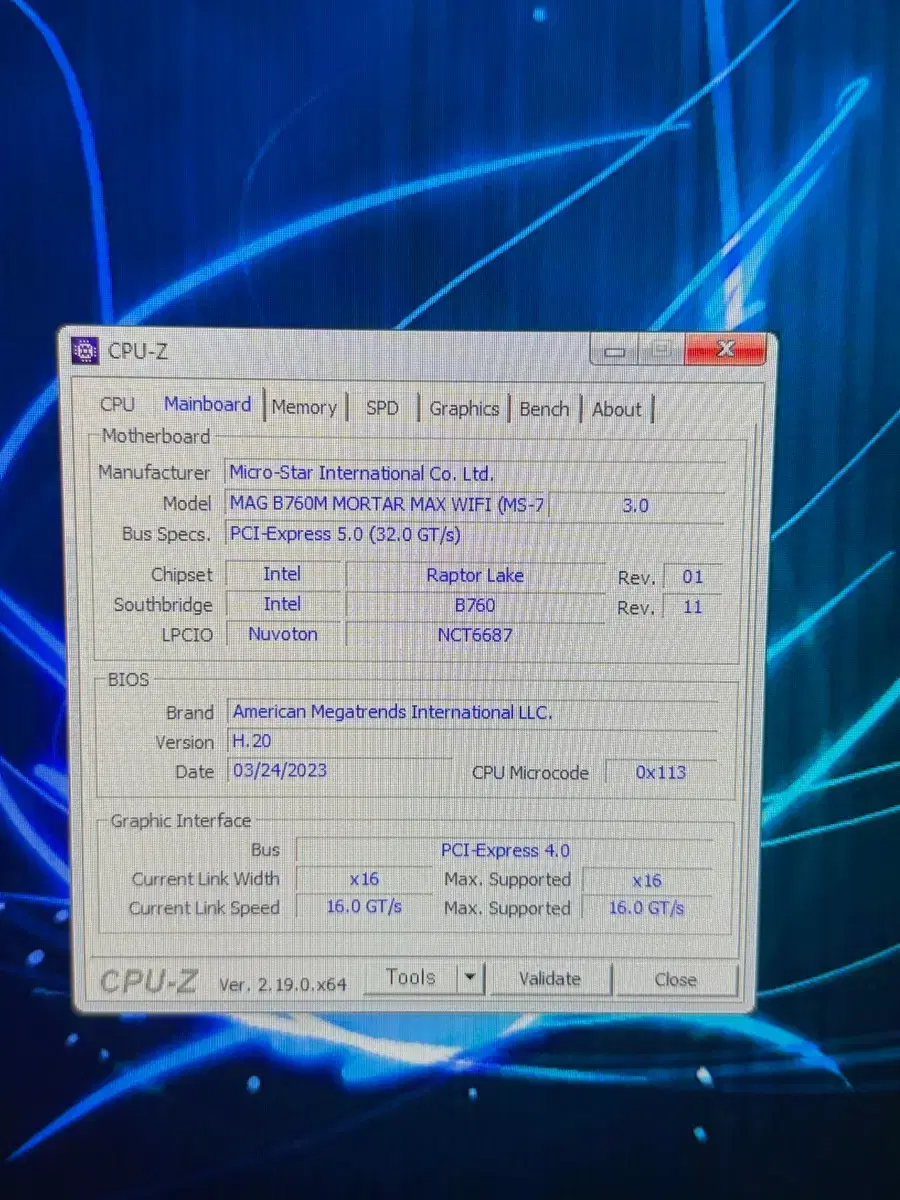Click the CPU Microcode 0x113 value
Image resolution: width=900 pixels, height=1200 pixels.
point(661,772)
